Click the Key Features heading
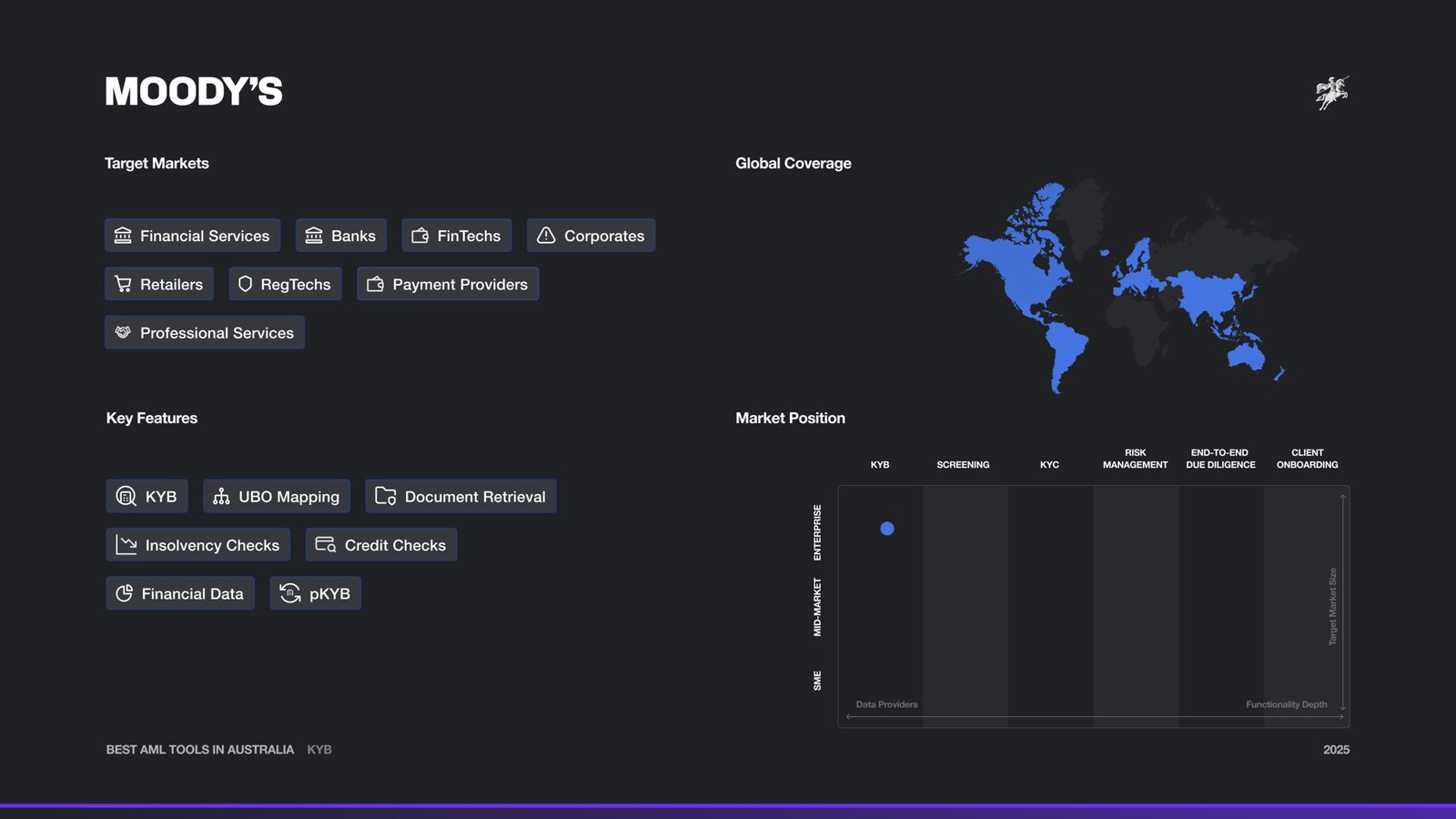 click(152, 419)
